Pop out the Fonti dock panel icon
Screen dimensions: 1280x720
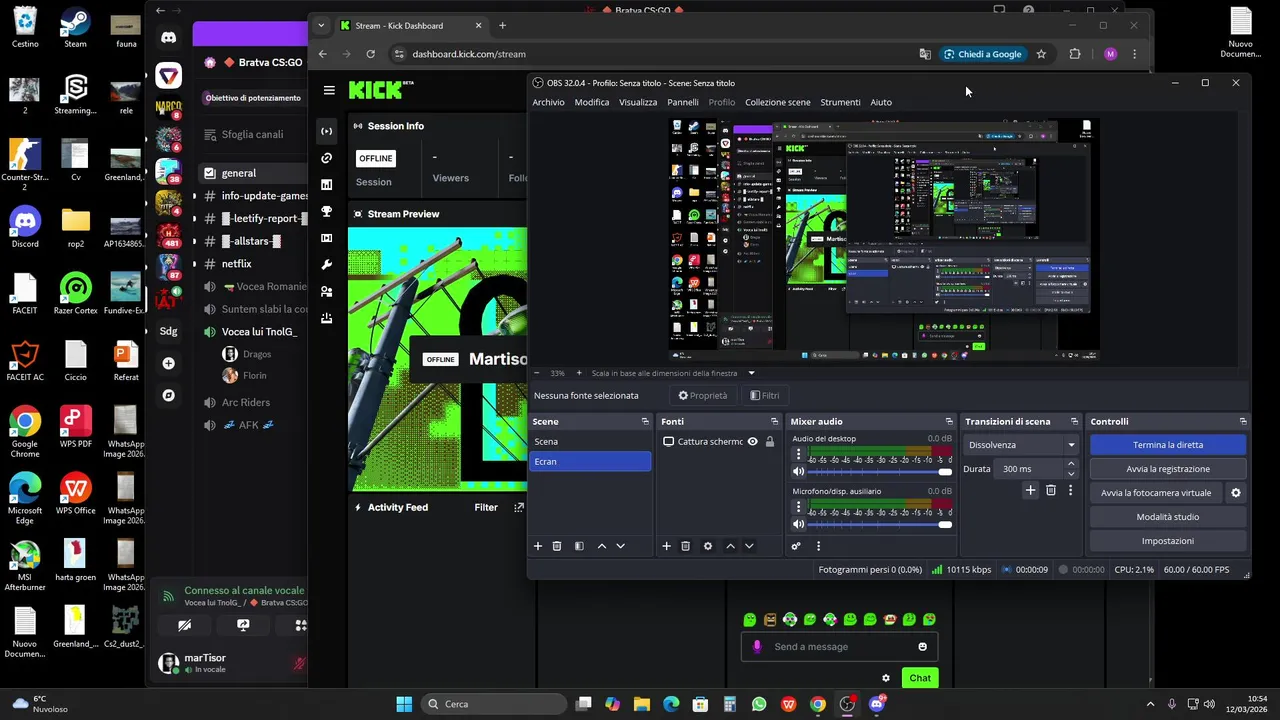point(775,421)
